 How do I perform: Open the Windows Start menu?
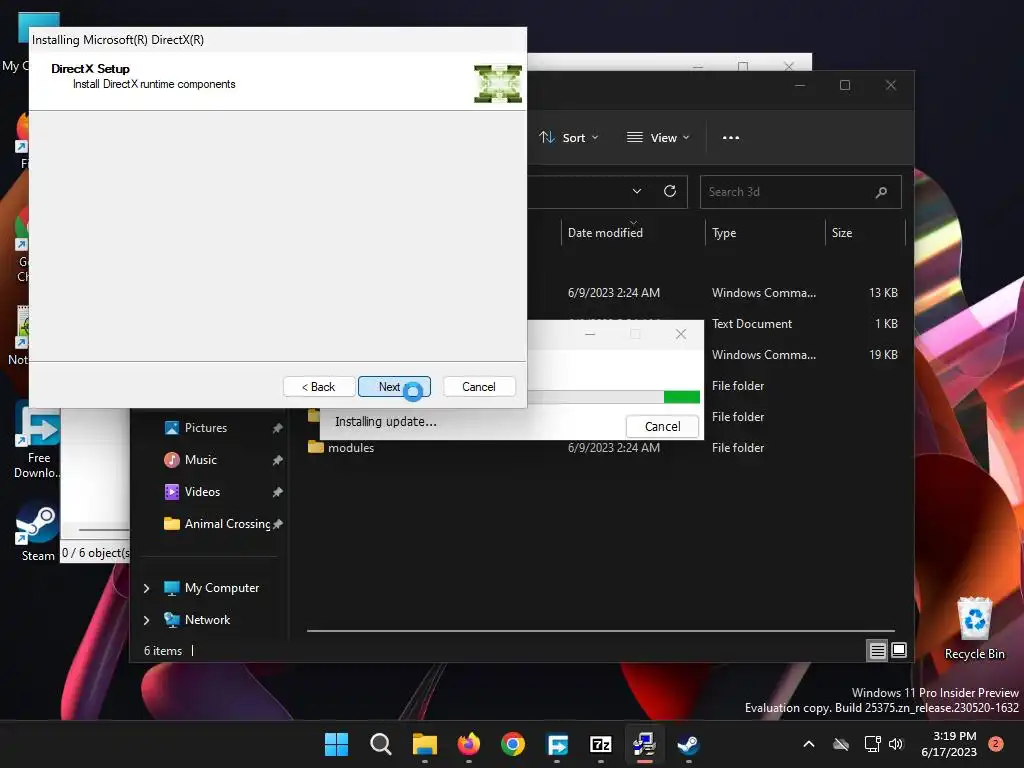pos(336,744)
